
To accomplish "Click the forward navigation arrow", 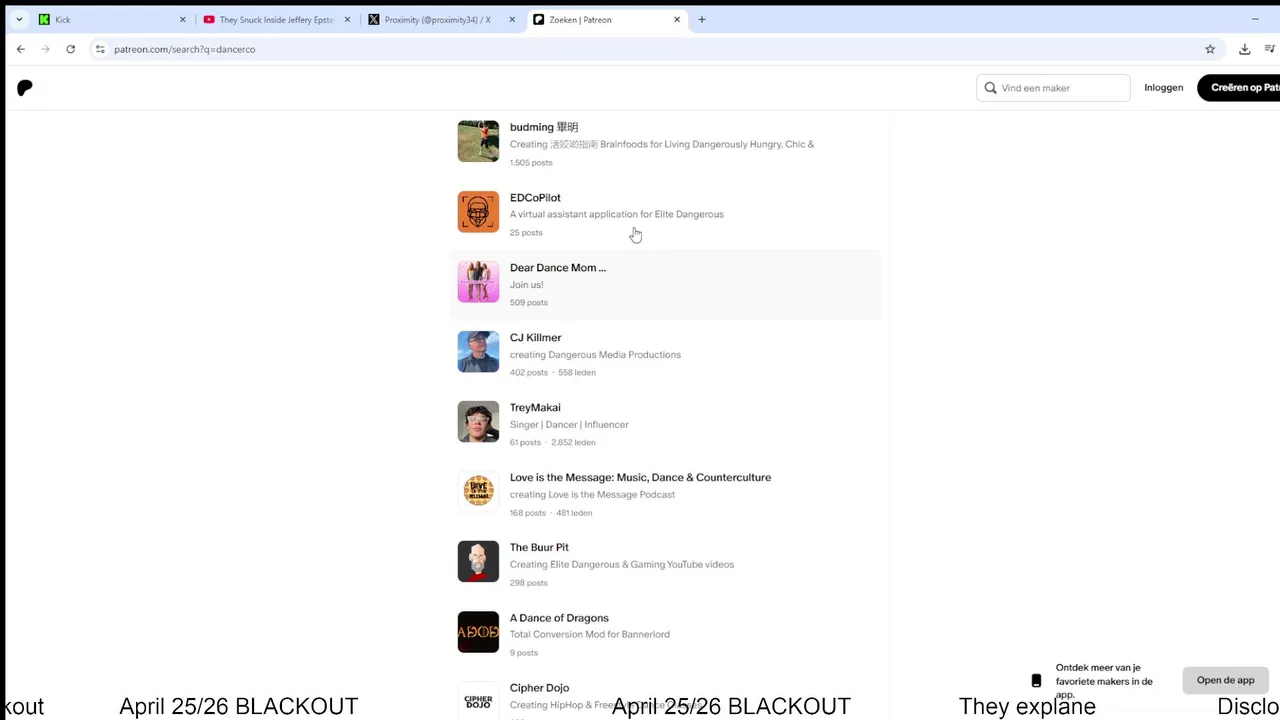I will pos(45,49).
